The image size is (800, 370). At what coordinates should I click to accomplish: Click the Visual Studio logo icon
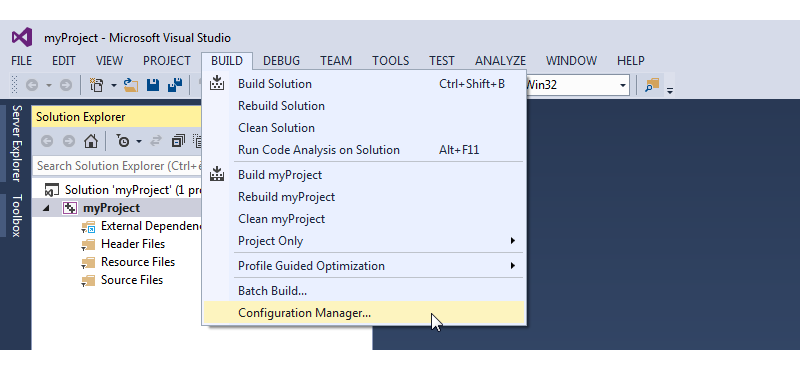tap(22, 38)
